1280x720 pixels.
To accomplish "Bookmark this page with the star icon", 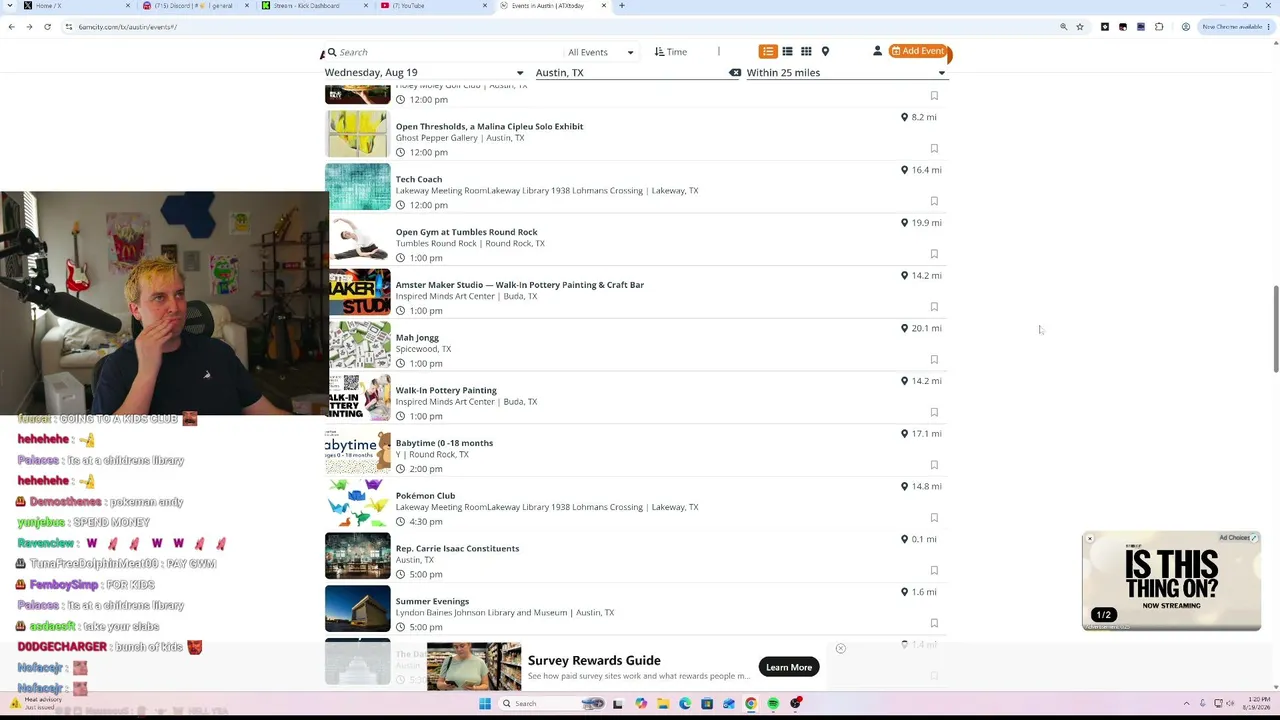I will click(x=1080, y=27).
